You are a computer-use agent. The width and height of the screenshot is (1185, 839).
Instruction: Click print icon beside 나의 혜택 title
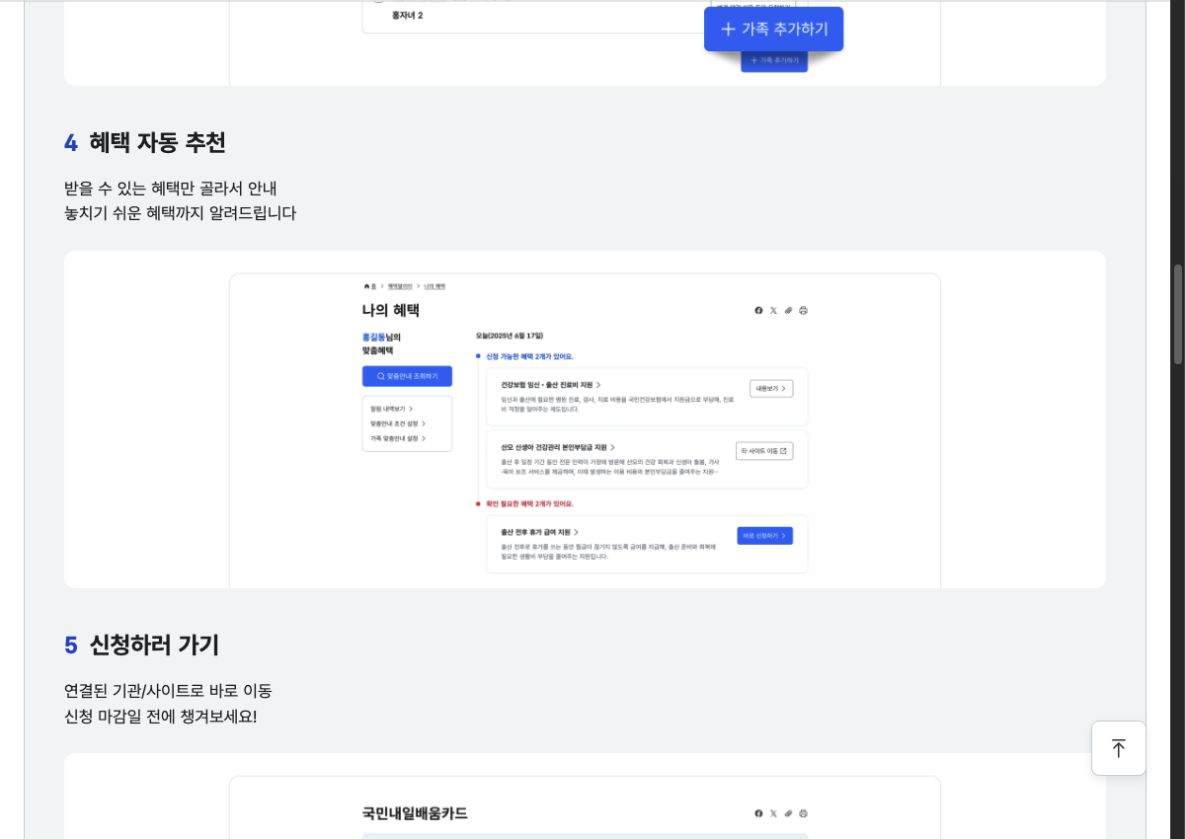pos(803,311)
